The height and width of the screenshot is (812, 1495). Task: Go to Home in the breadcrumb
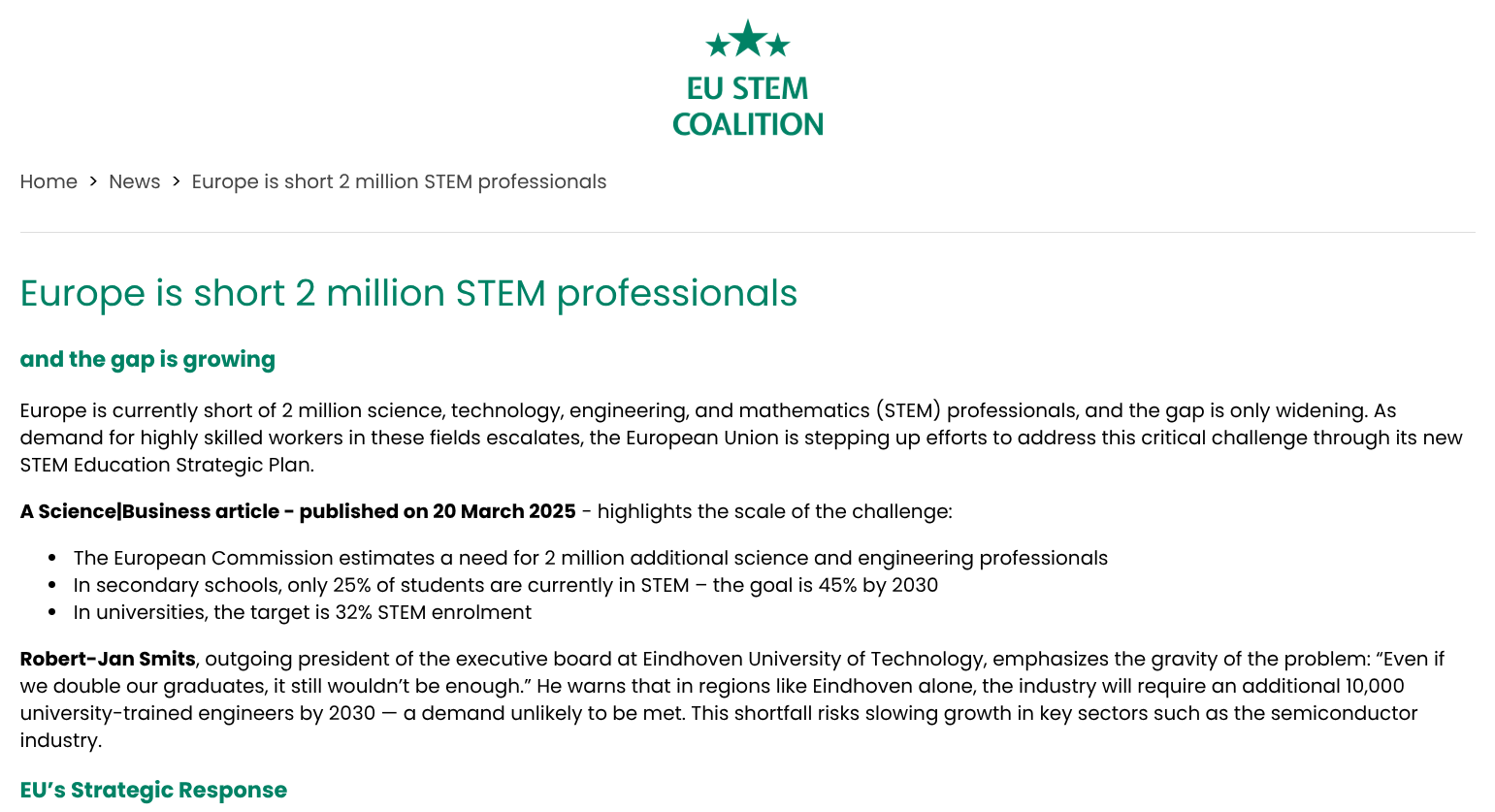pos(49,182)
